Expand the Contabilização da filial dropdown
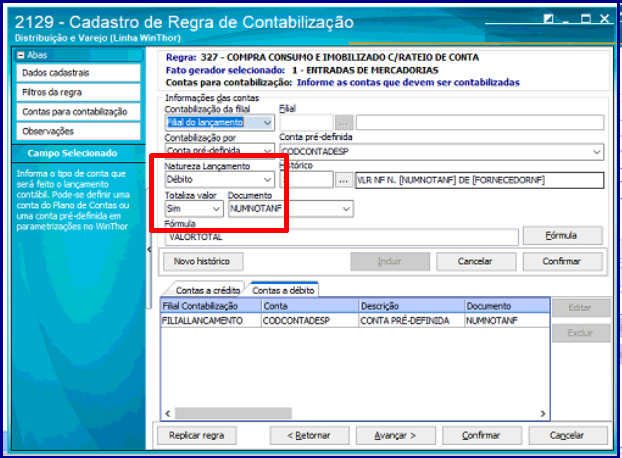 (268, 123)
